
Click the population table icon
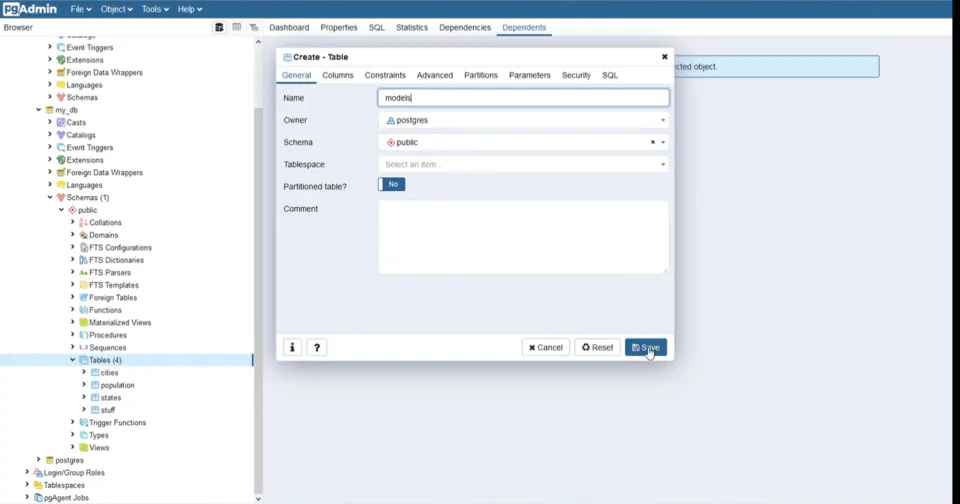coord(95,385)
